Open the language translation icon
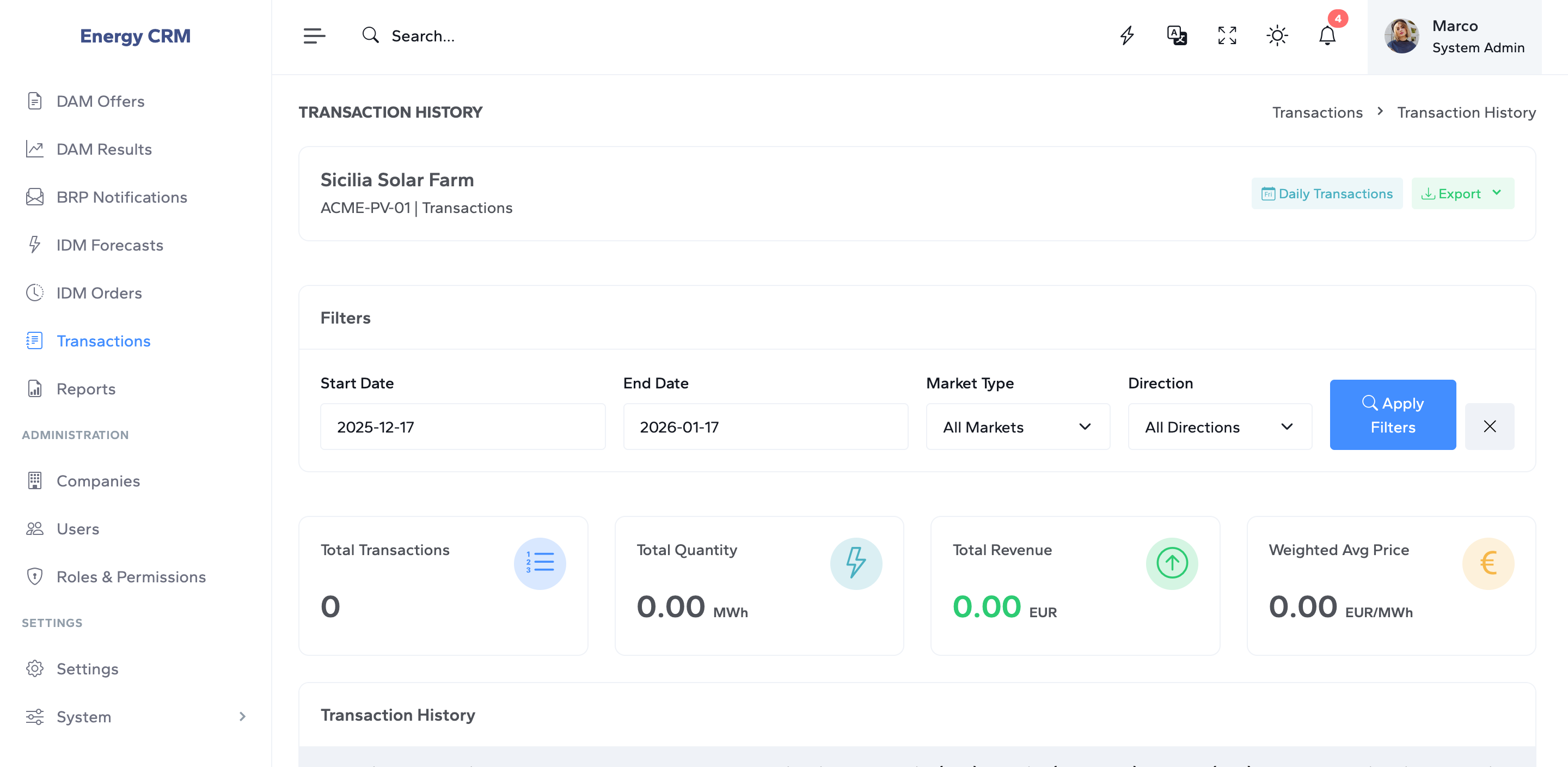1568x767 pixels. [x=1177, y=35]
